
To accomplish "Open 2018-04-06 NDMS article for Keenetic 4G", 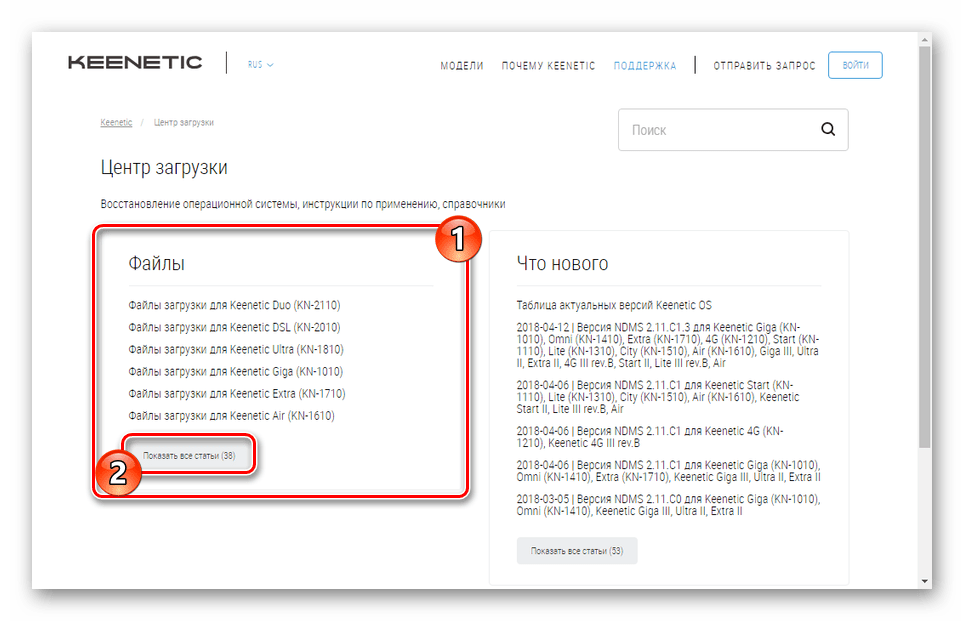I will [650, 437].
